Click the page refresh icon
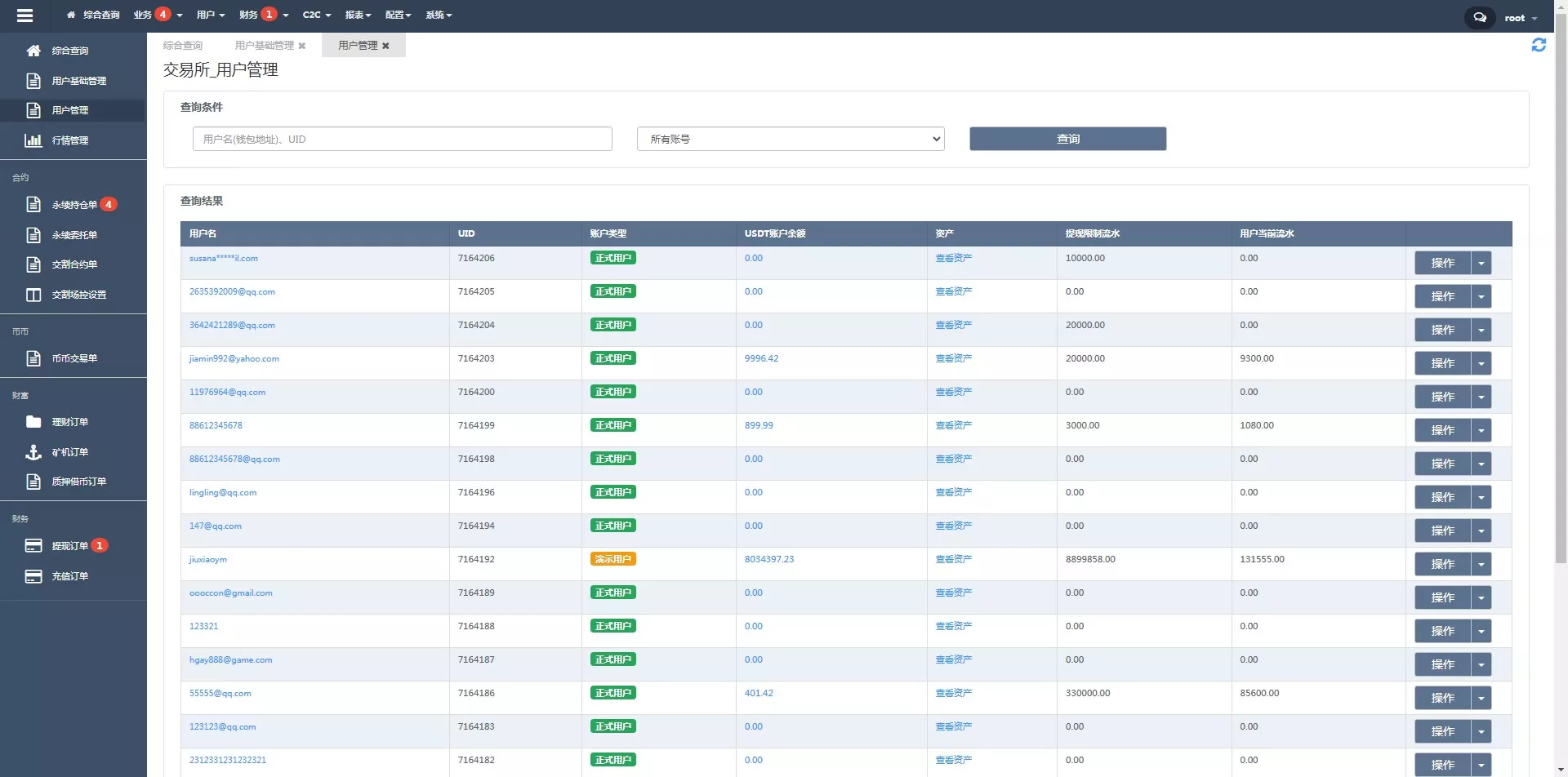Viewport: 1568px width, 777px height. 1539,46
